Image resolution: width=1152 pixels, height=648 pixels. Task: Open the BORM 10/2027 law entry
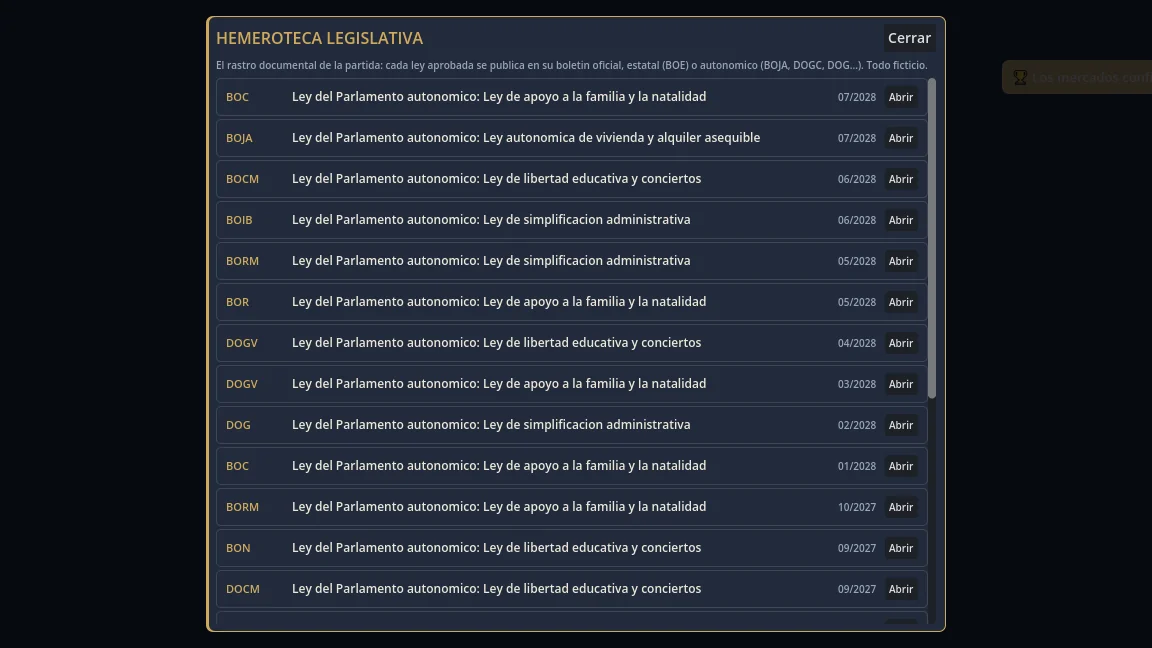pos(901,507)
